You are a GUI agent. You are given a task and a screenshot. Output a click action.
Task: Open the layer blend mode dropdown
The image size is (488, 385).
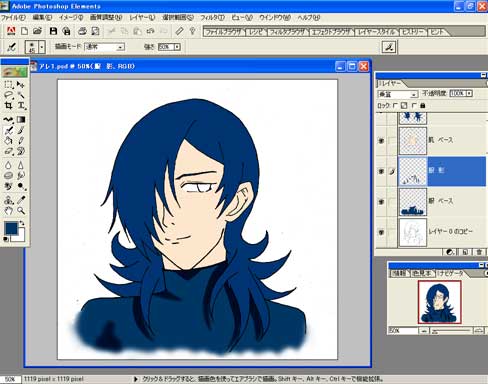click(x=397, y=94)
